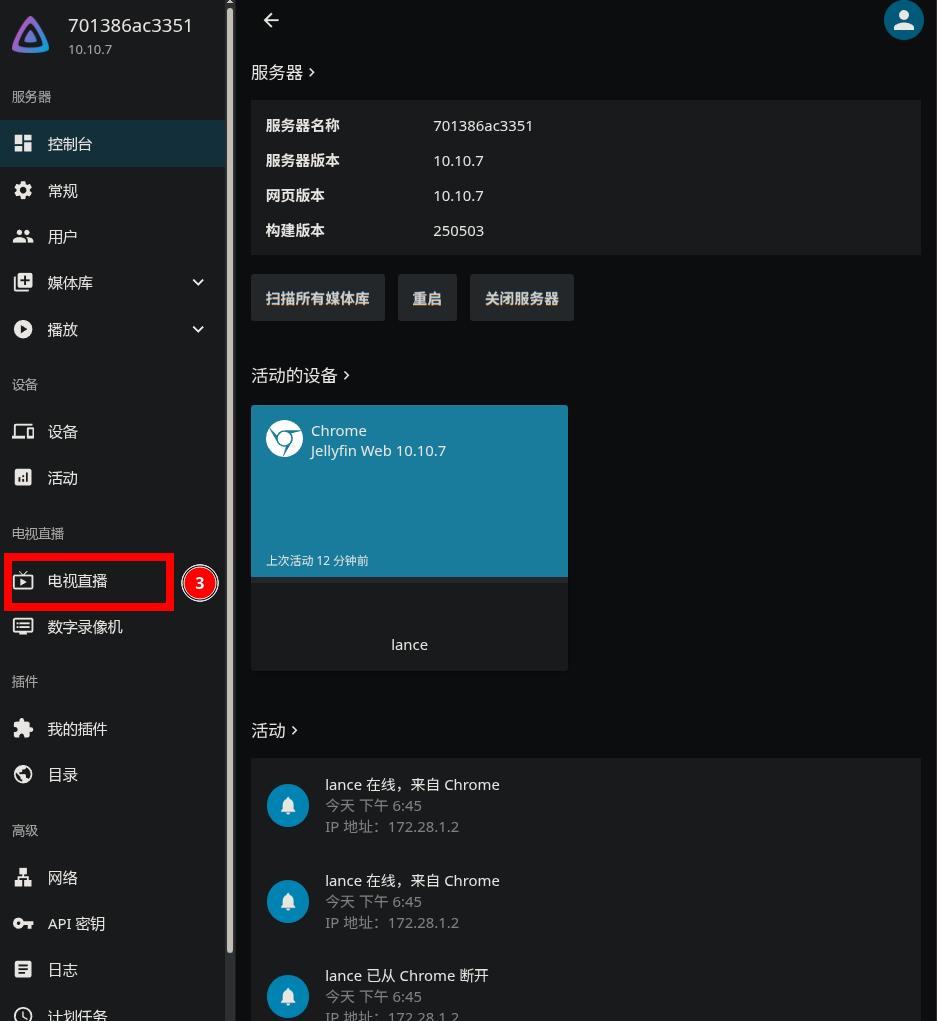
Task: Click the 关闭服务器 button
Action: 522,298
